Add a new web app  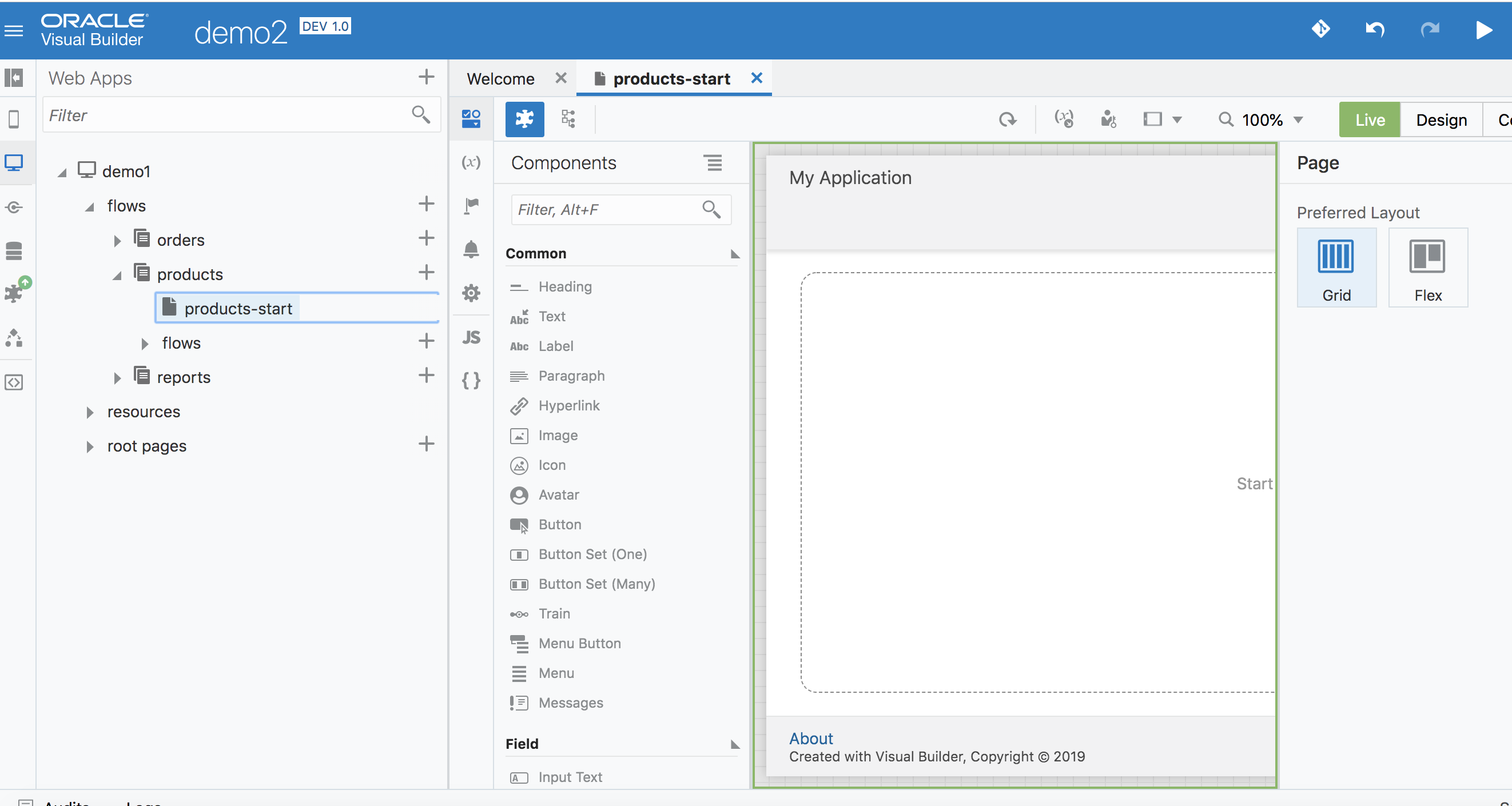pyautogui.click(x=426, y=77)
